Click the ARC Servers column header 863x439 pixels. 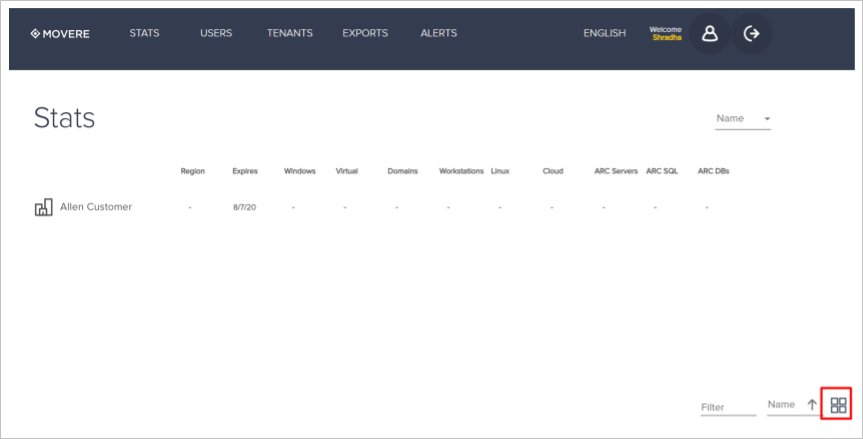(616, 171)
